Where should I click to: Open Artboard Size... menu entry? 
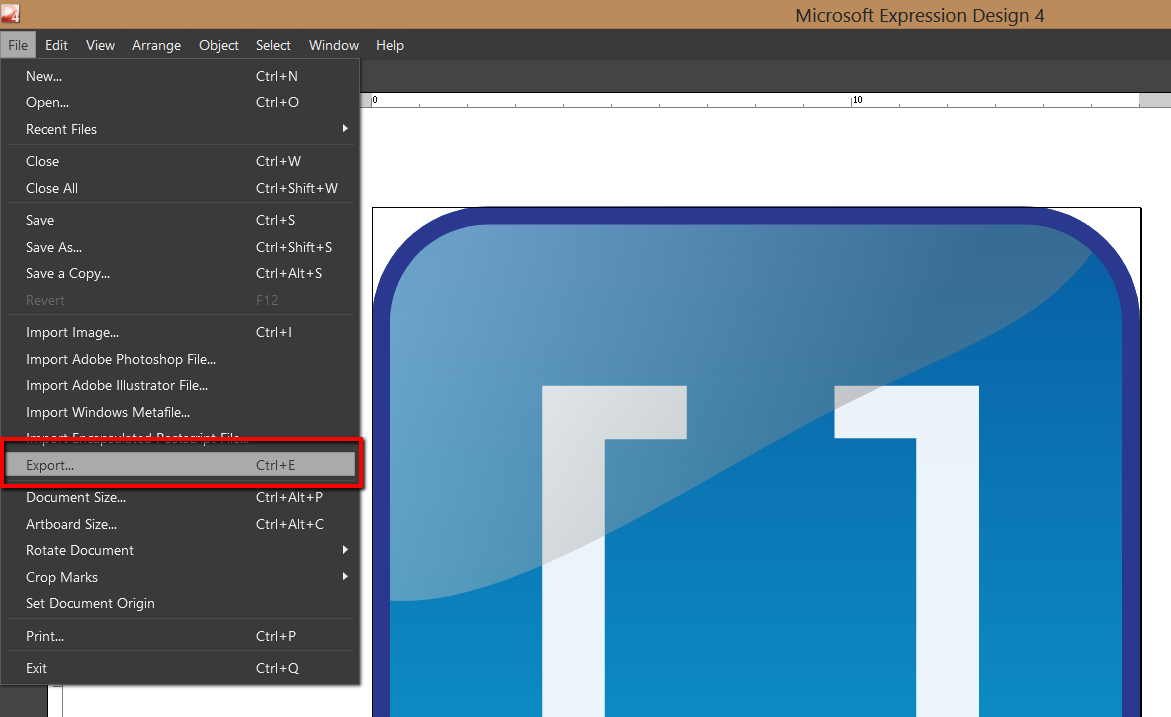tap(180, 524)
